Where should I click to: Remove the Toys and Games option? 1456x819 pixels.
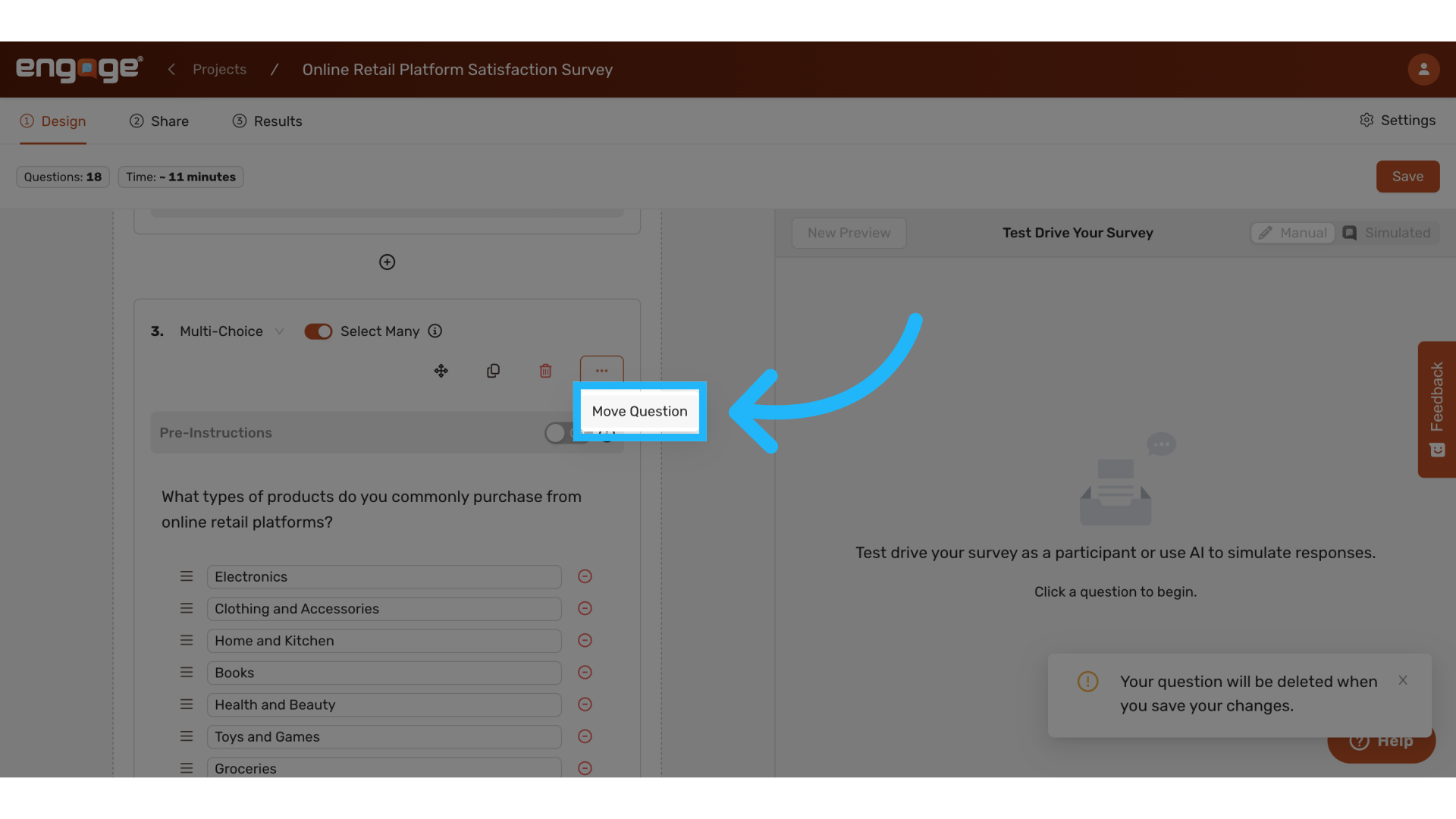585,736
